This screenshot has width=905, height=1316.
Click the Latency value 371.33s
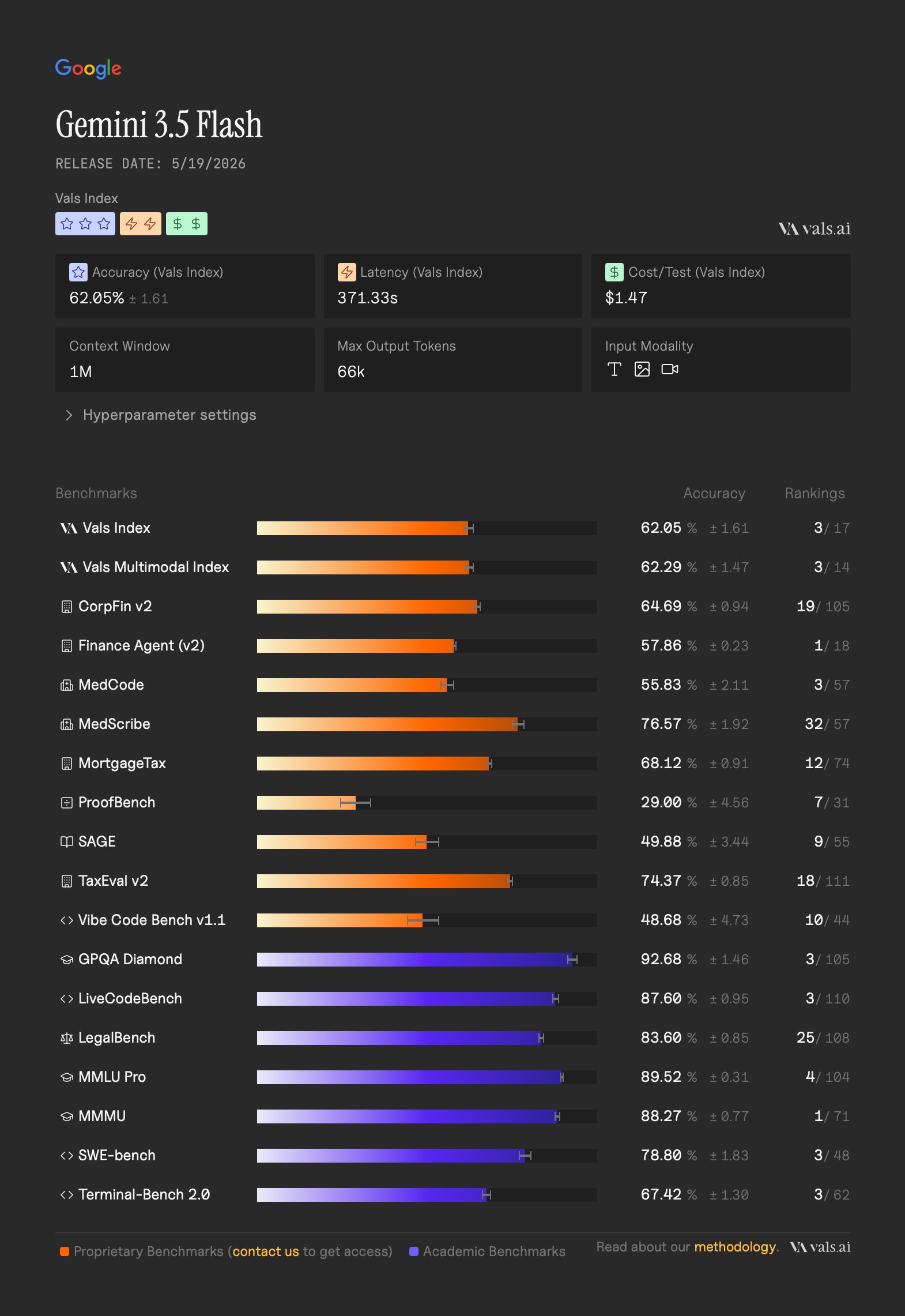(368, 298)
